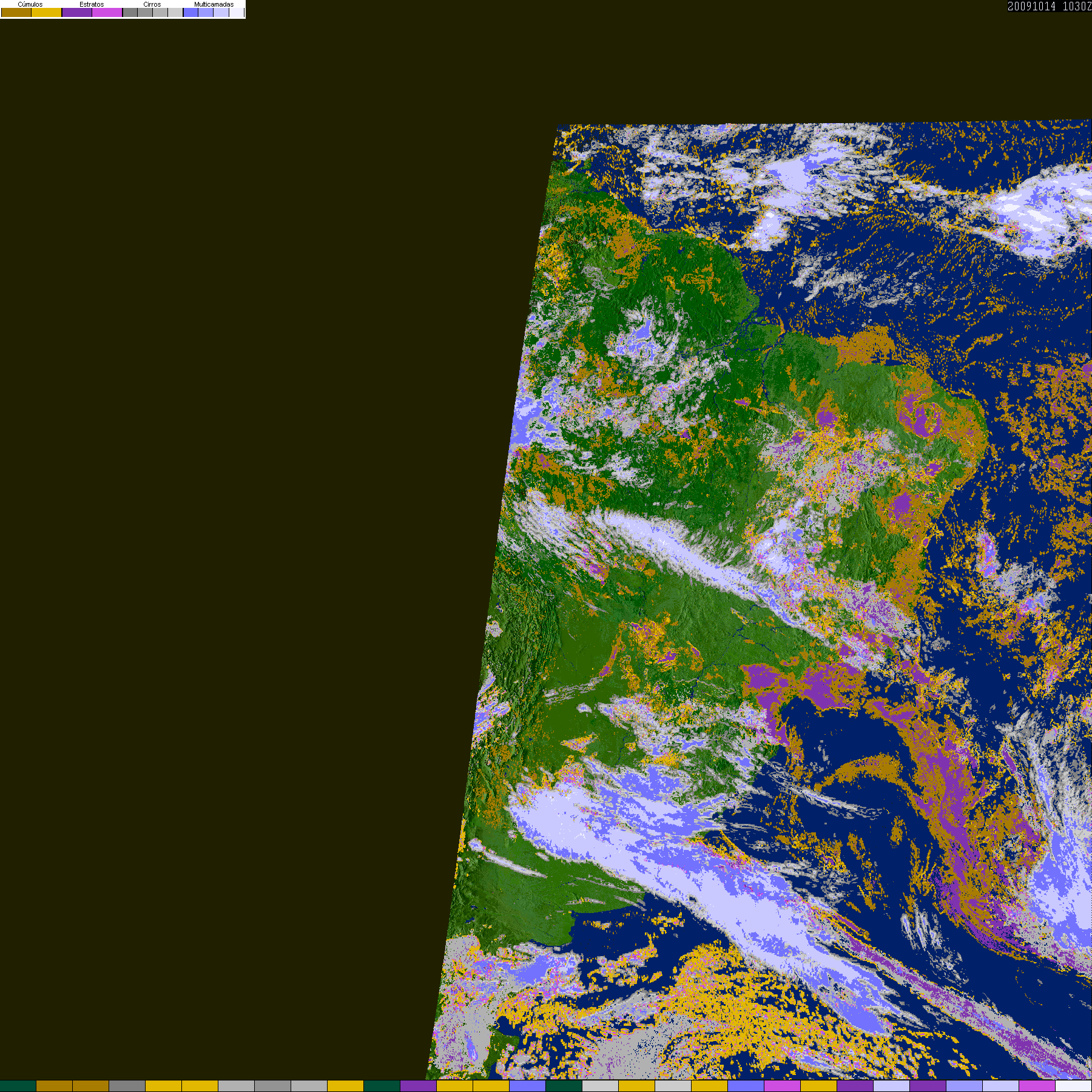The image size is (1092, 1092).
Task: Click the yellow Cúmulos legend swatch
Action: click(47, 12)
